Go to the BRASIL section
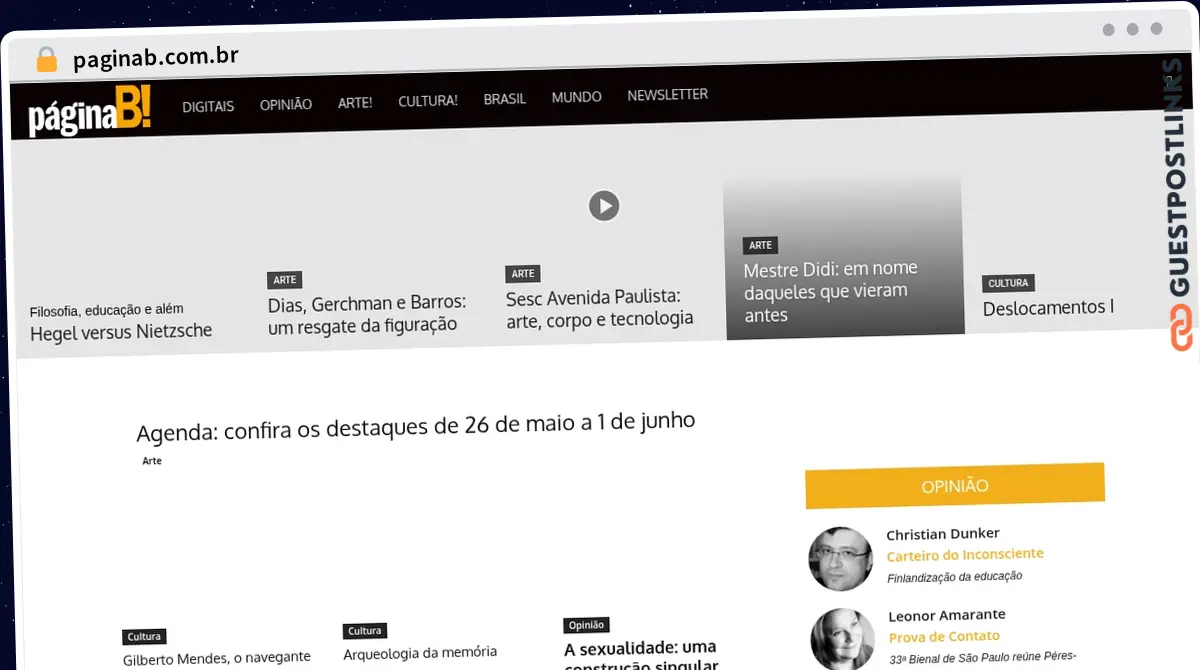Image resolution: width=1200 pixels, height=670 pixels. [505, 99]
